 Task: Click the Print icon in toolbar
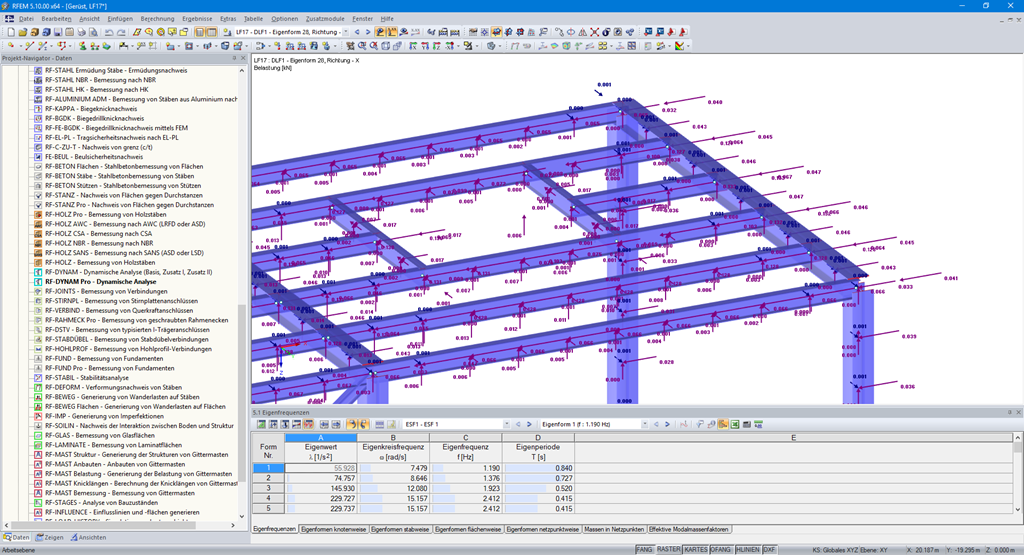82,31
